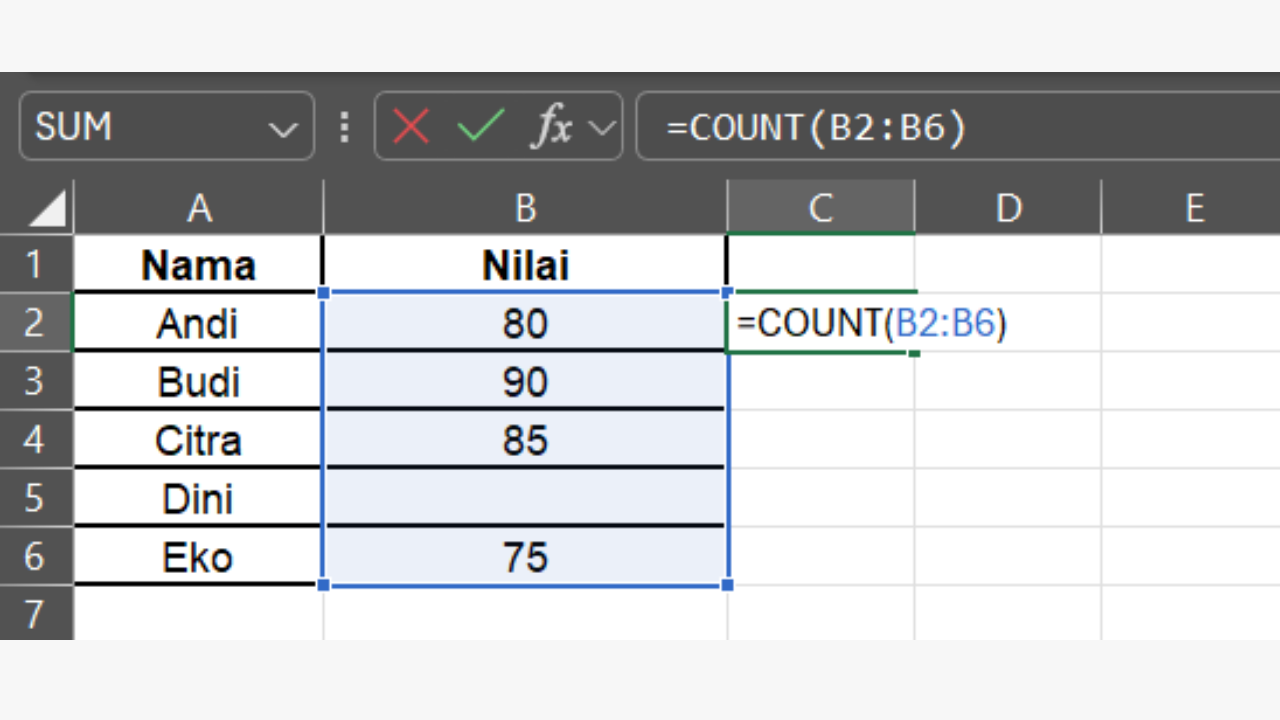Select the Nama header cell

pyautogui.click(x=197, y=264)
